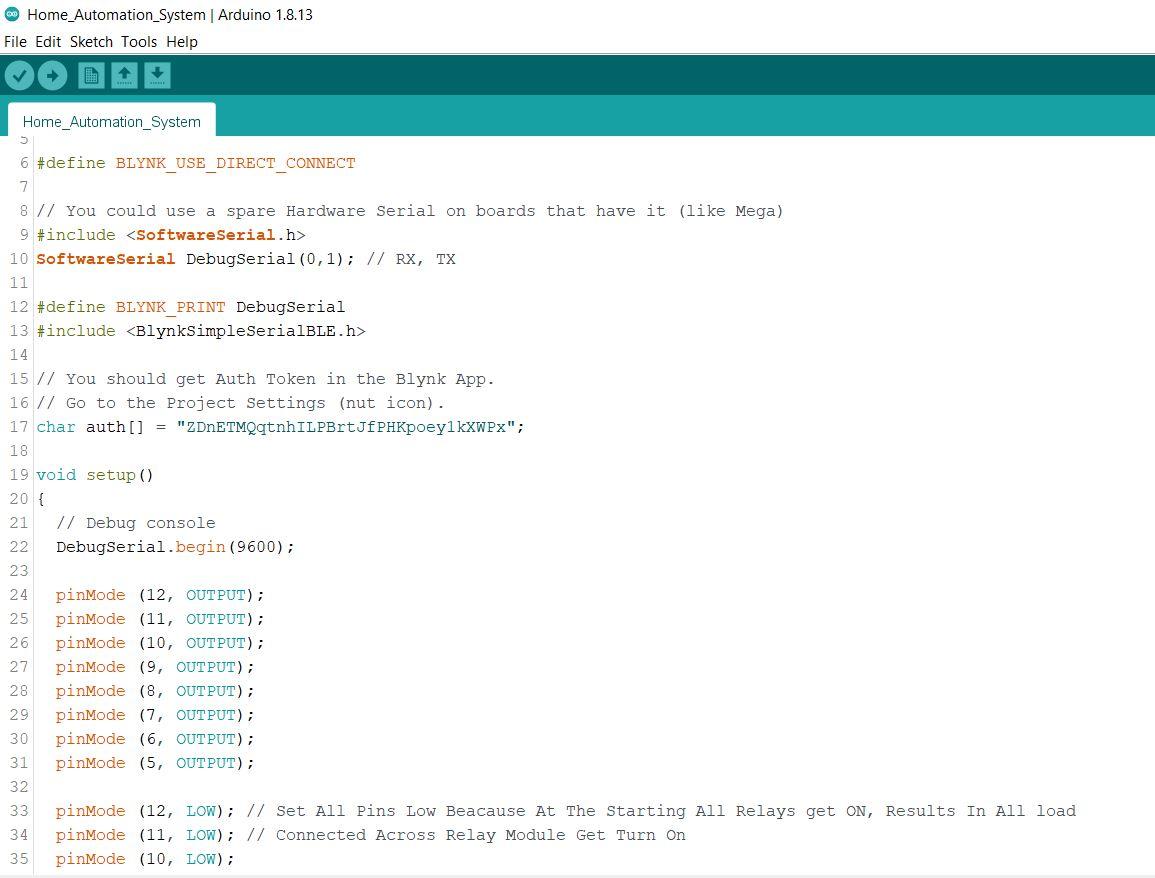Upload the sketch with the arrow button
Image resolution: width=1155 pixels, height=878 pixels.
point(52,75)
